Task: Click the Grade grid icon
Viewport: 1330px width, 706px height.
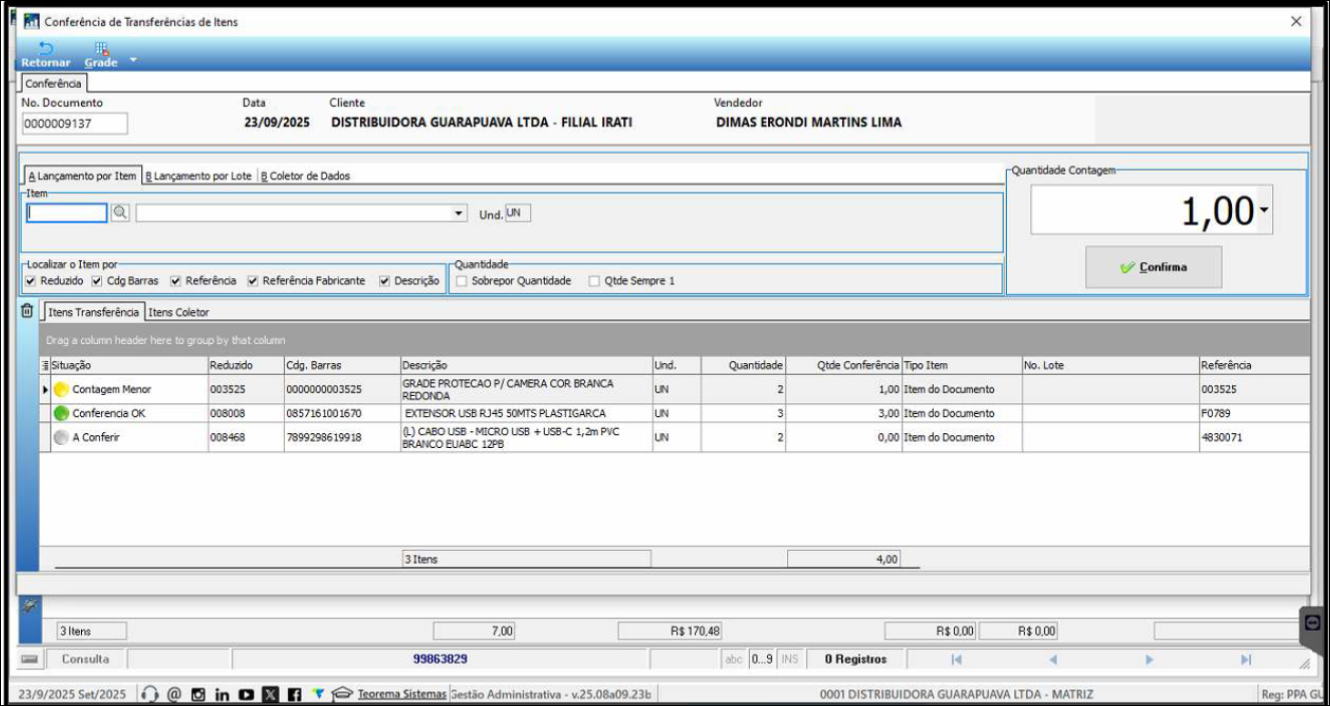Action: [x=101, y=49]
